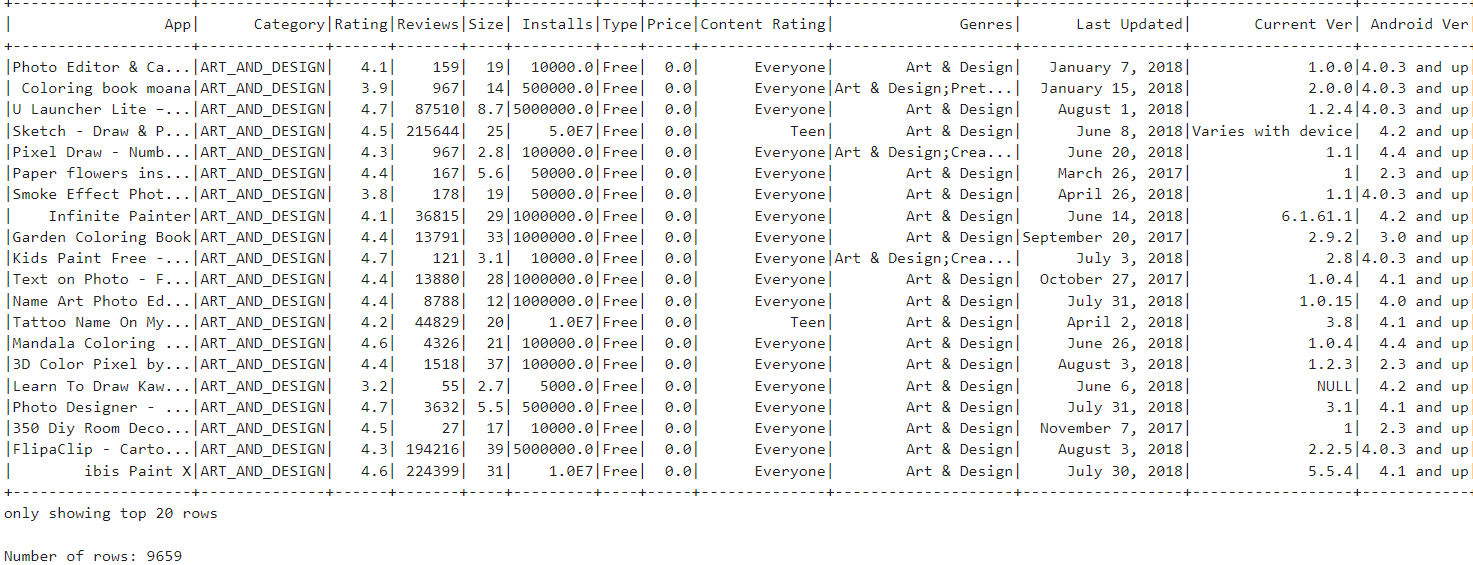Click the "Text on Photo - F..." cell
1473x565 pixels.
(x=101, y=280)
